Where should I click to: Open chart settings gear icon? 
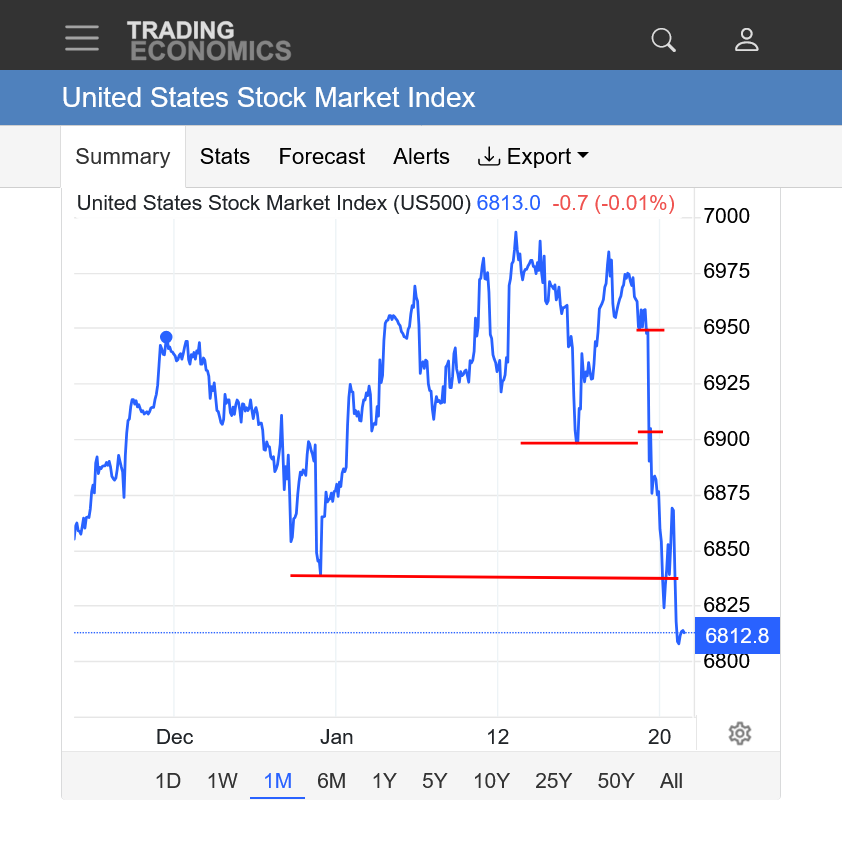(x=739, y=734)
